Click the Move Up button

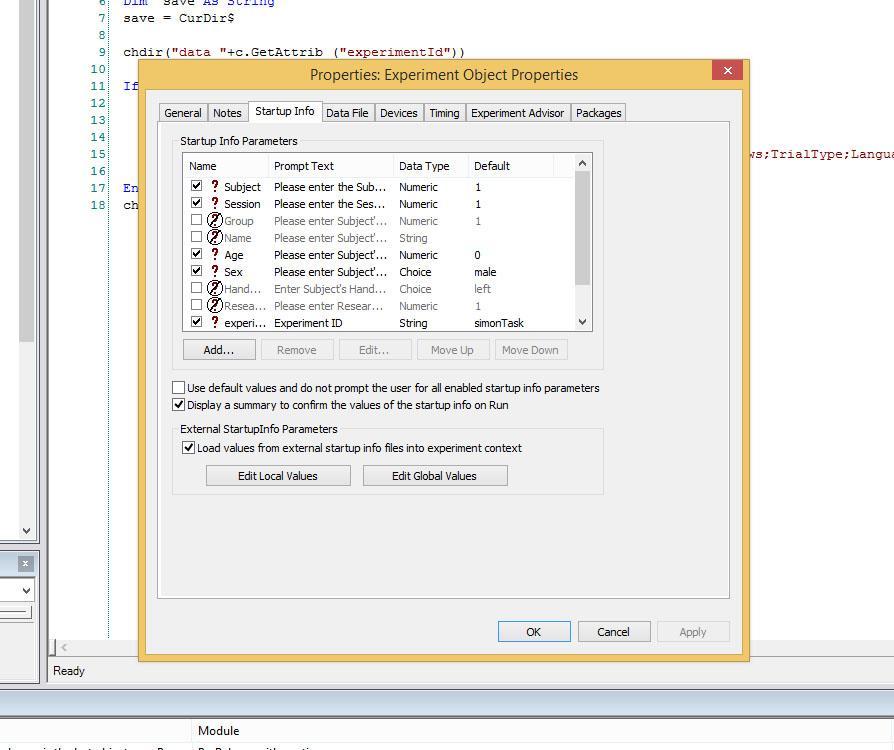pyautogui.click(x=452, y=350)
